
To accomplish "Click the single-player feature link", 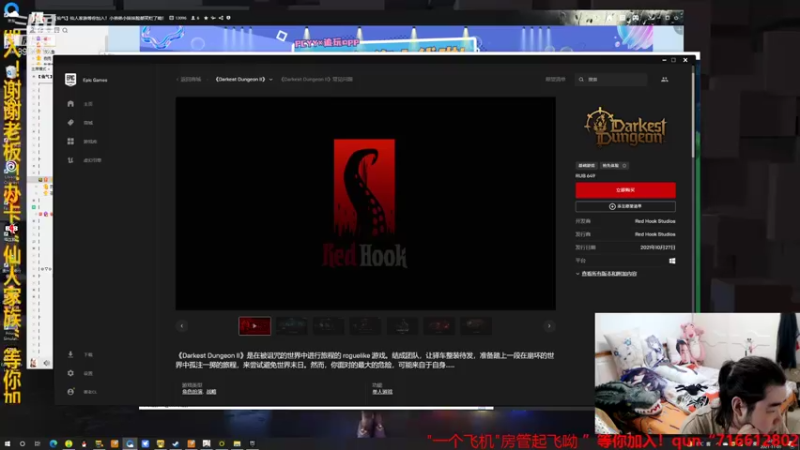I will pos(382,392).
